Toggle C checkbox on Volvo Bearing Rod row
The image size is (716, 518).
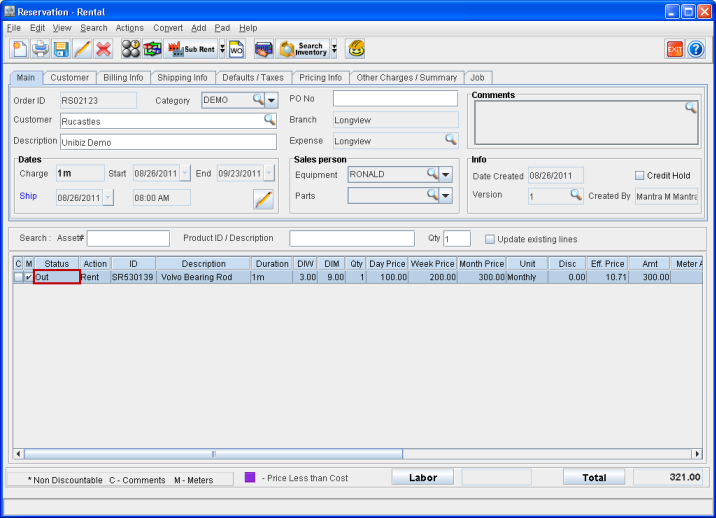(18, 277)
